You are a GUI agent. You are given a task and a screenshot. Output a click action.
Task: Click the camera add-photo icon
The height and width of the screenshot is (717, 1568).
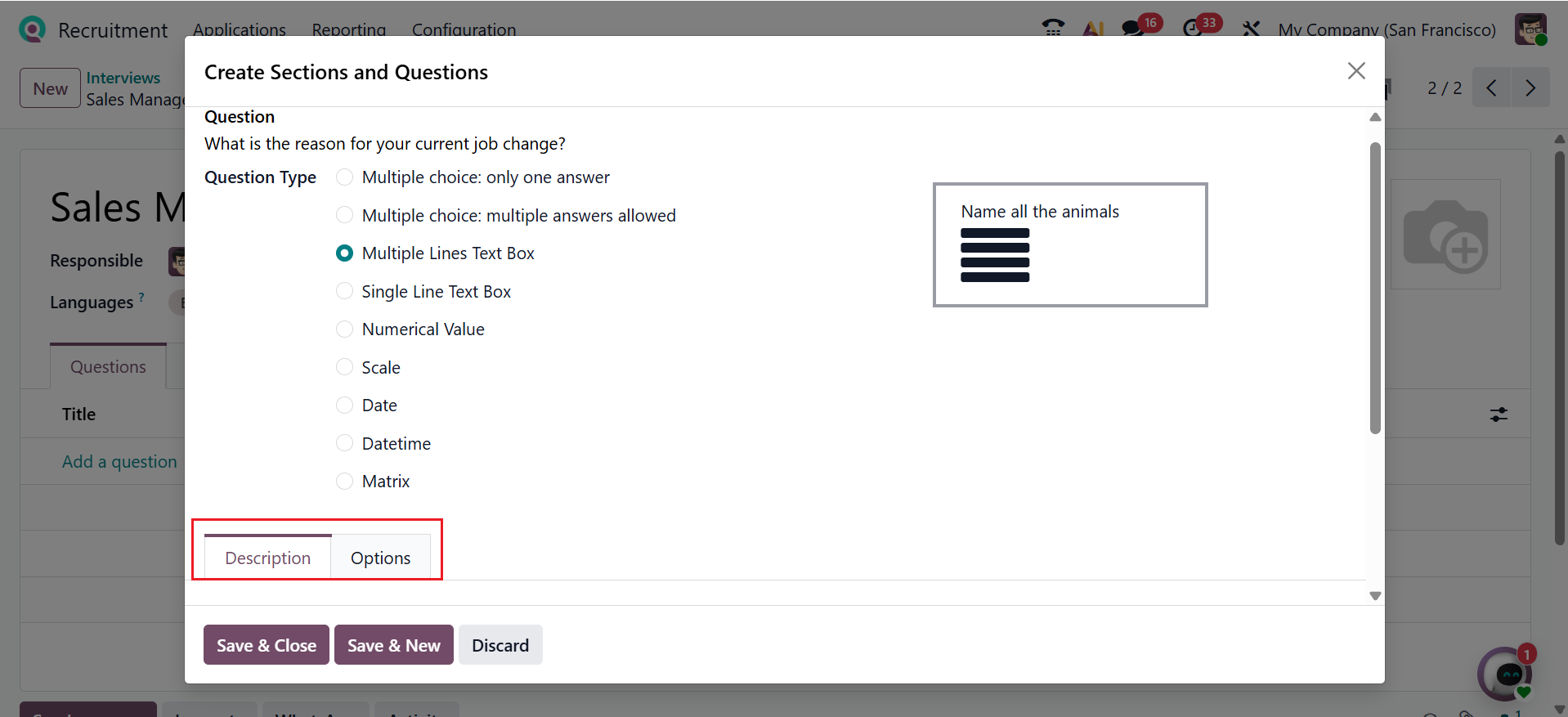pos(1445,235)
